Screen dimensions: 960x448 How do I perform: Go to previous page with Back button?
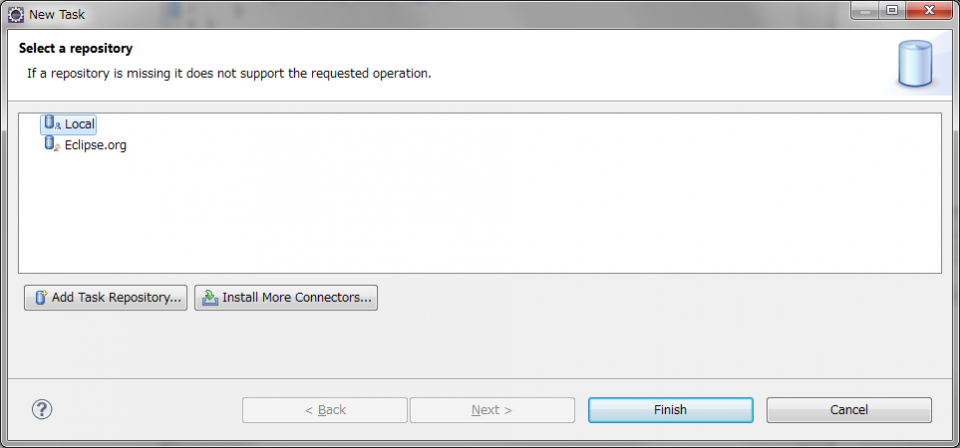pos(325,410)
